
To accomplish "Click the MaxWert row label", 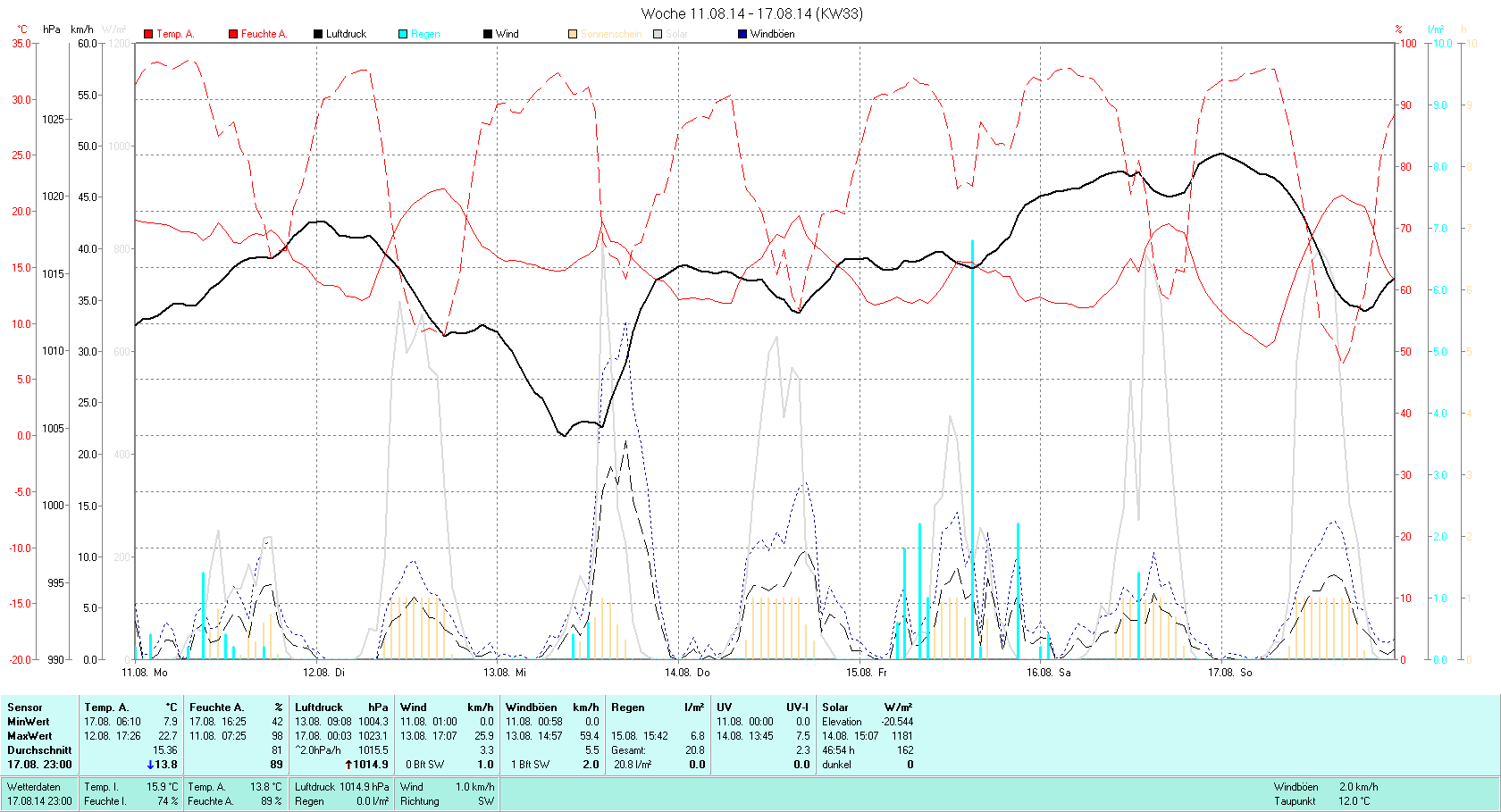I will 29,736.
